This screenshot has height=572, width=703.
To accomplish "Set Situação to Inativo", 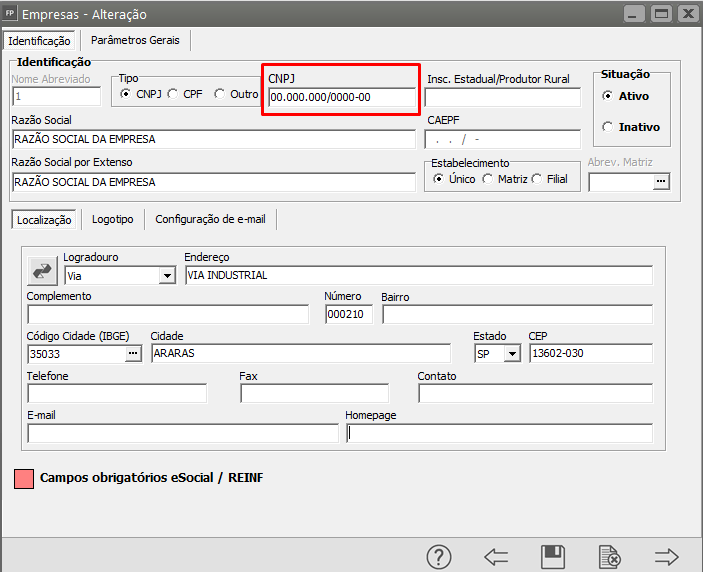I will (608, 127).
